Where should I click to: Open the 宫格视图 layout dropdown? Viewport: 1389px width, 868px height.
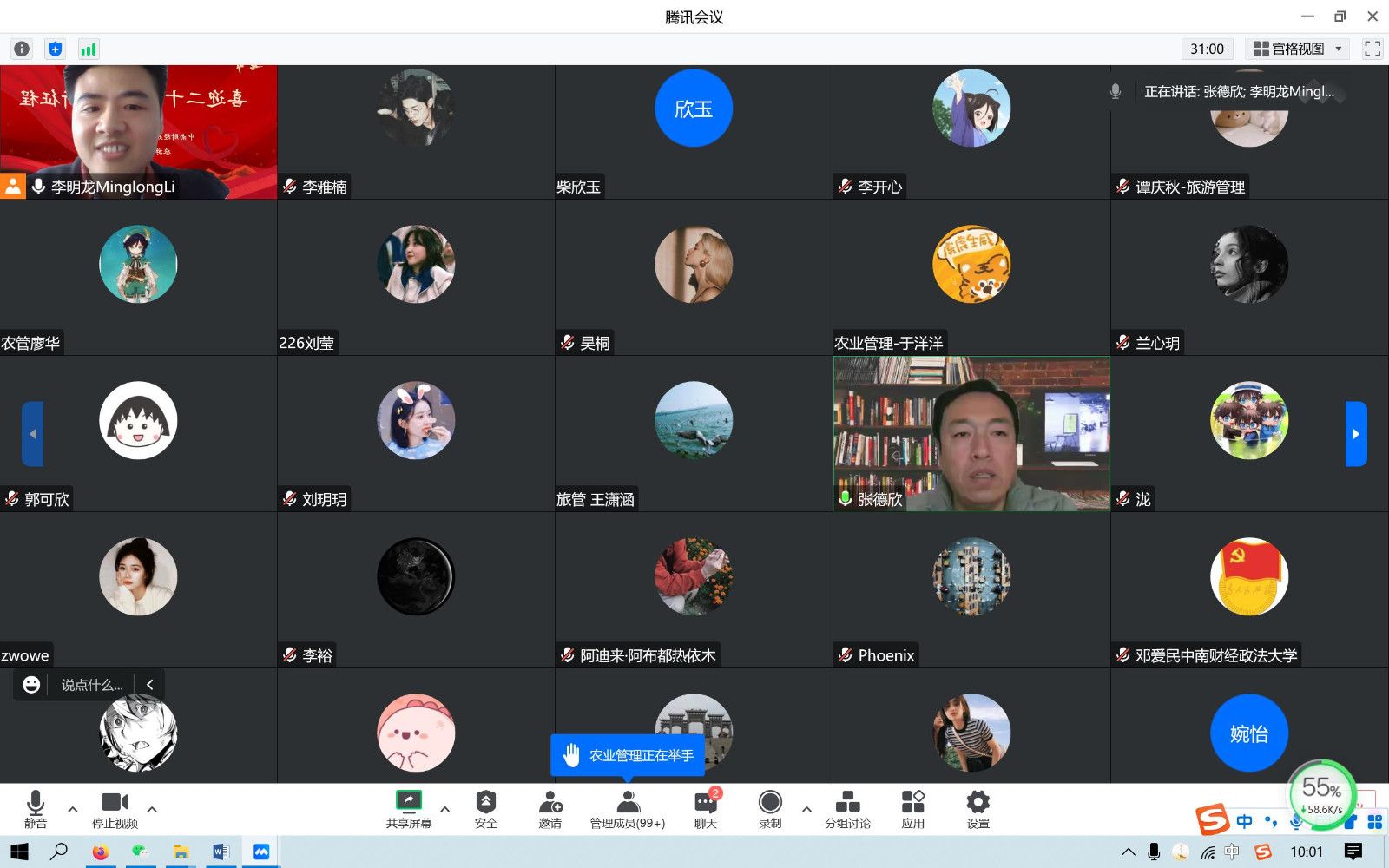(1299, 49)
